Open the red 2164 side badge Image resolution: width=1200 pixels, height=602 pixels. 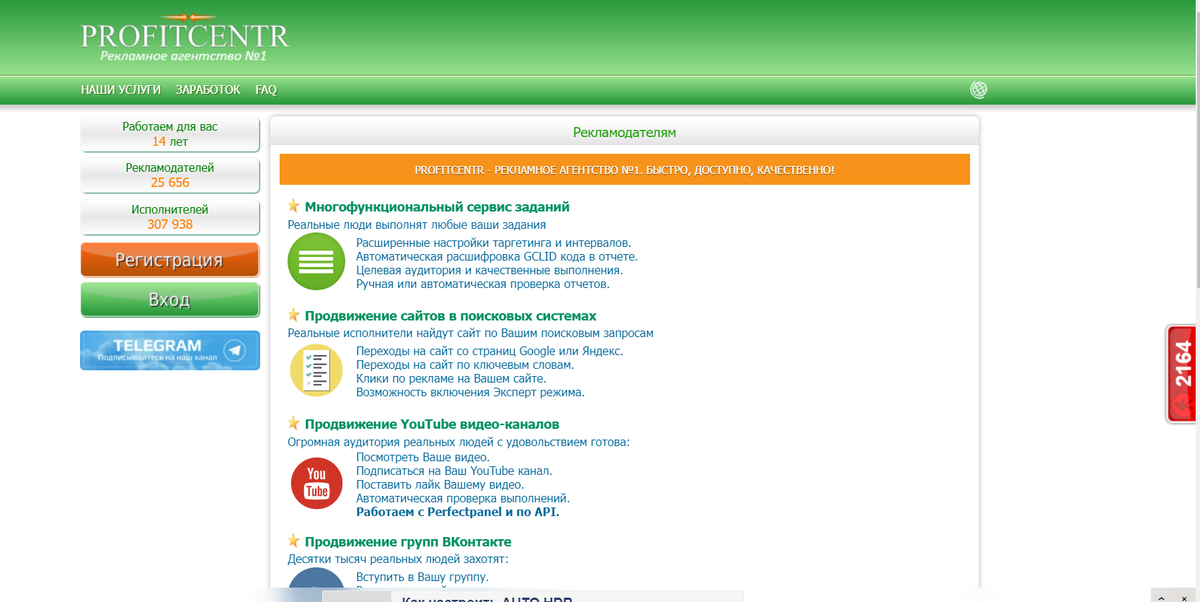coord(1183,373)
